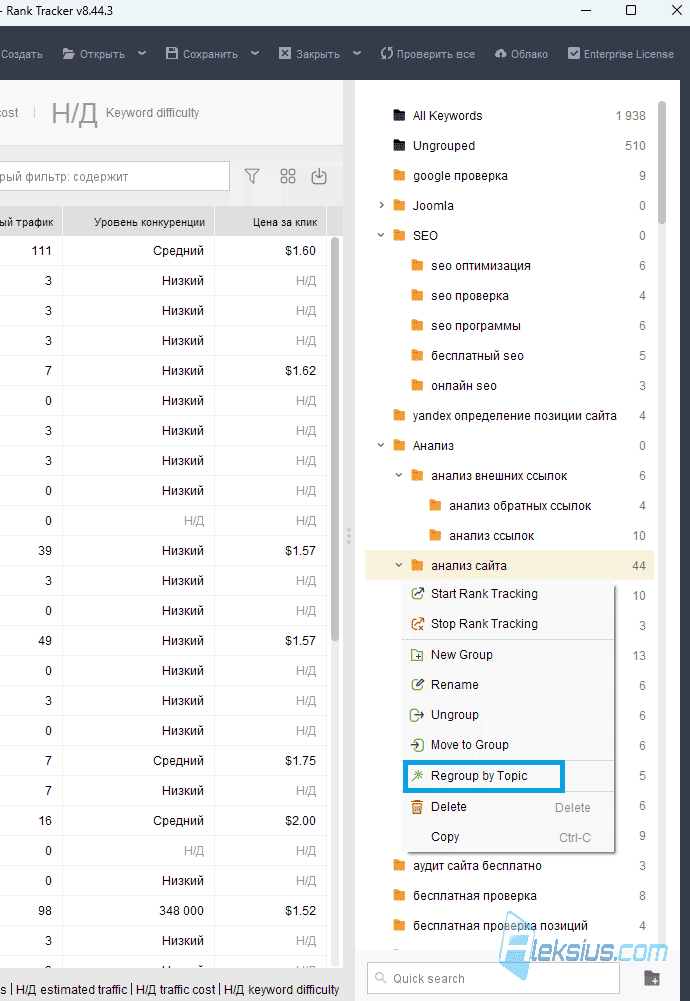Click the quick filter input field
Image resolution: width=690 pixels, height=1001 pixels.
pos(115,176)
